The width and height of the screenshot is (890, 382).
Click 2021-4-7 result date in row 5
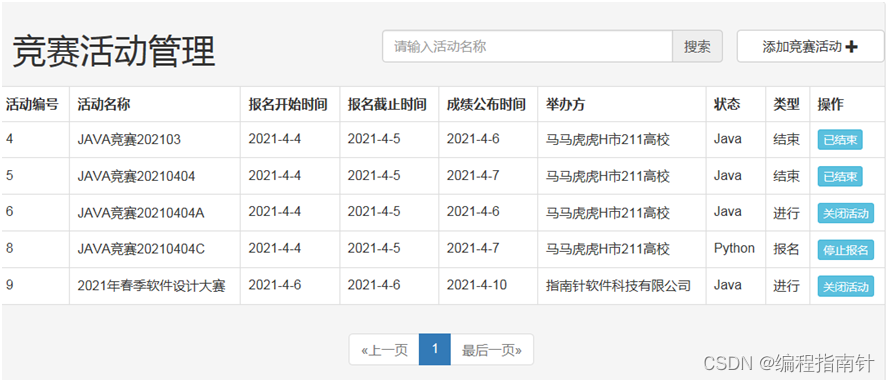pos(488,177)
